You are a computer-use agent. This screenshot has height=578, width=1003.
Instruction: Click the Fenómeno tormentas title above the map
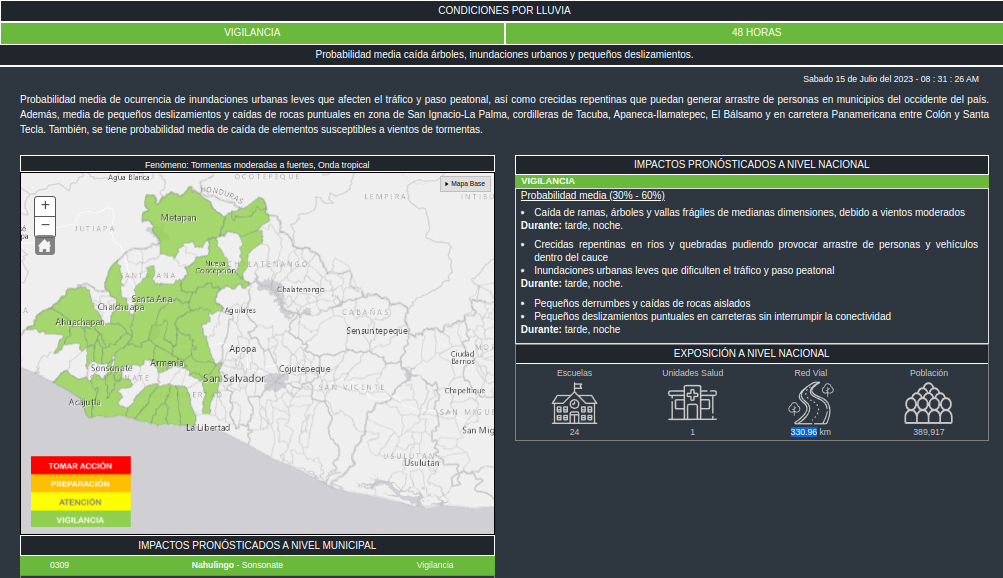(x=257, y=165)
